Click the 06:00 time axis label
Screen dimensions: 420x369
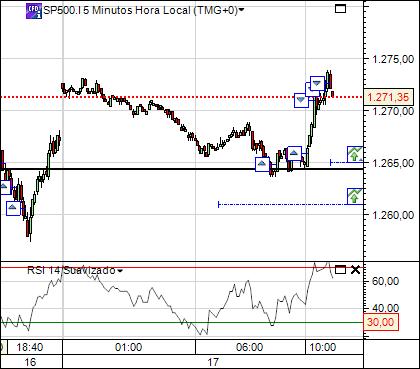pyautogui.click(x=249, y=347)
